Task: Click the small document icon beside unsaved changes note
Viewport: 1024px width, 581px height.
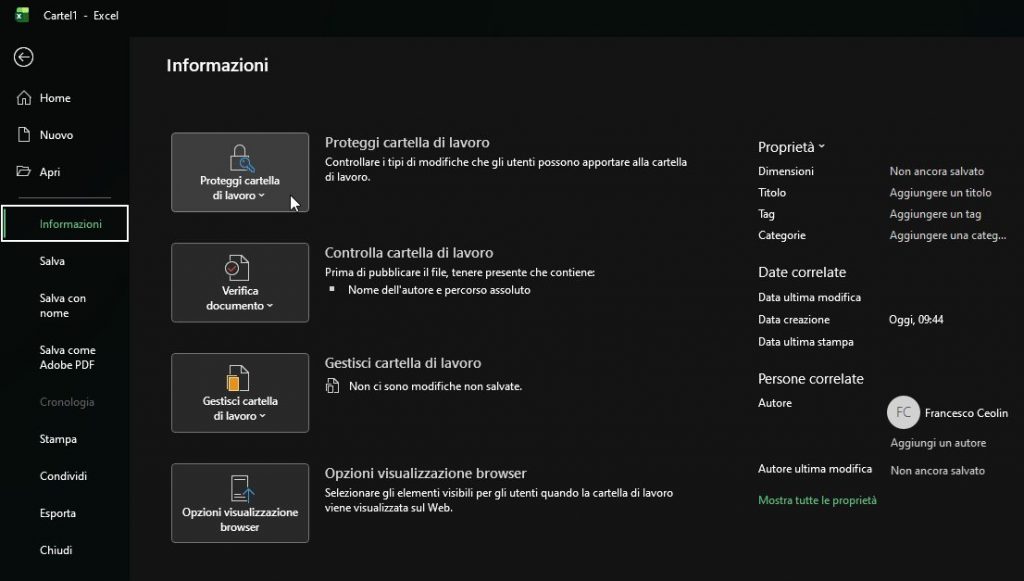Action: pyautogui.click(x=332, y=386)
